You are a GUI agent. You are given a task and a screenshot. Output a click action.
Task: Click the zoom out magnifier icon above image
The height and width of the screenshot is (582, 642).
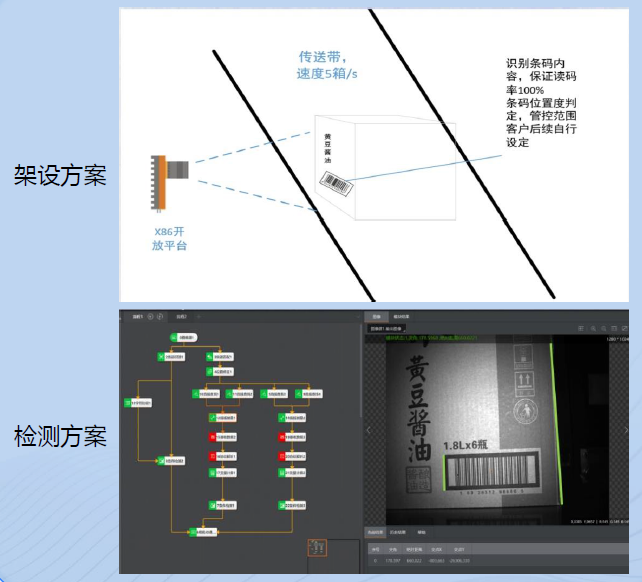point(604,328)
